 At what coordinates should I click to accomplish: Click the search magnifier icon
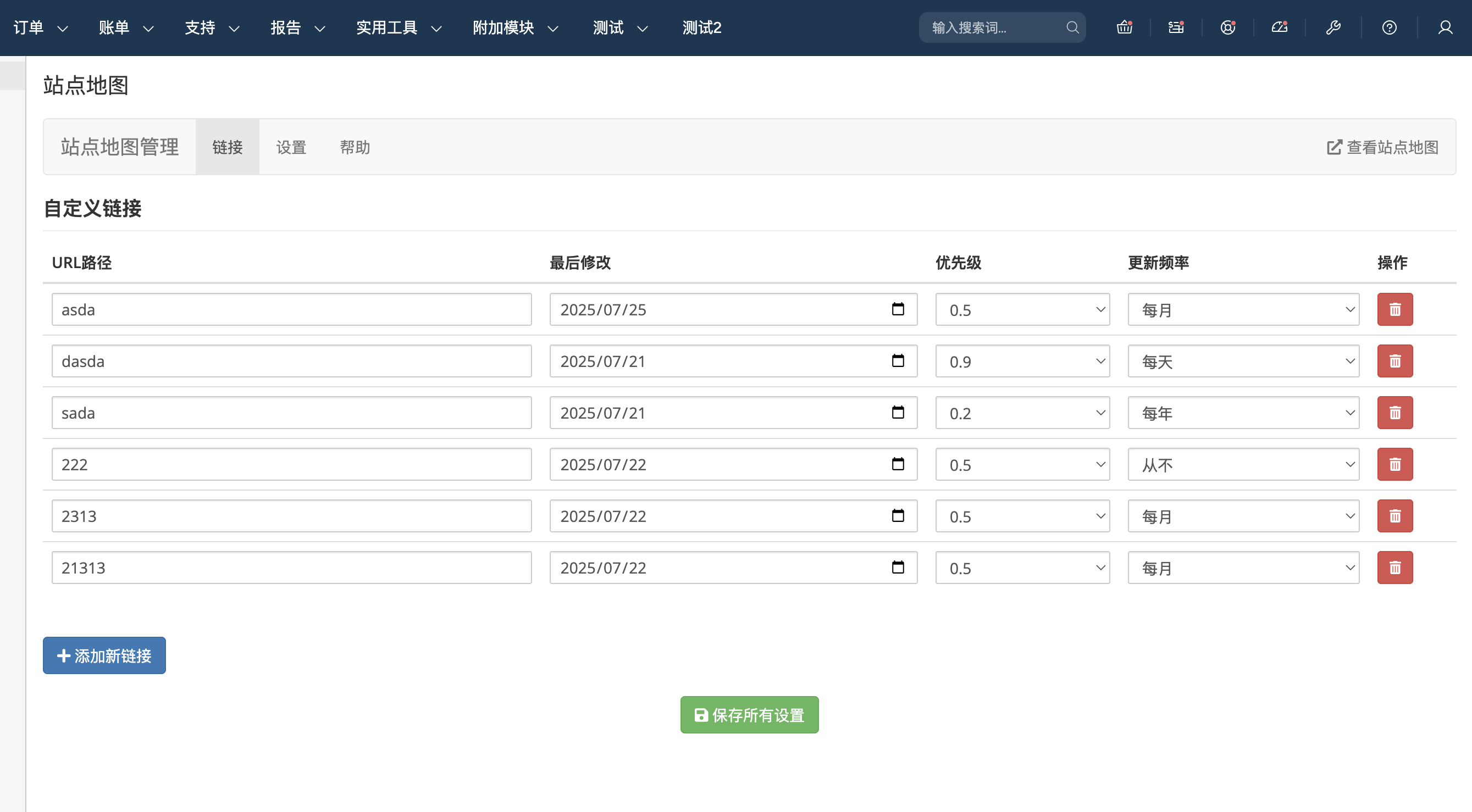tap(1072, 27)
